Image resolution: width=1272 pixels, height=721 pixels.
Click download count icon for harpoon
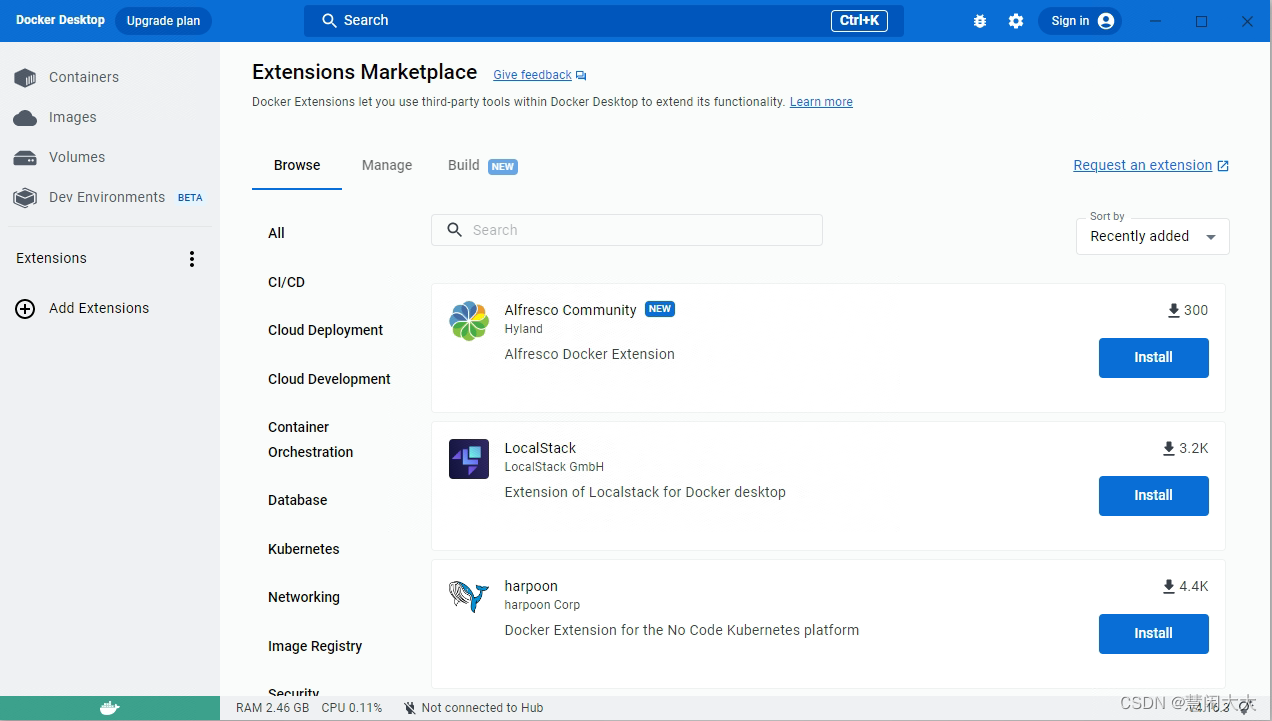[x=1168, y=587]
